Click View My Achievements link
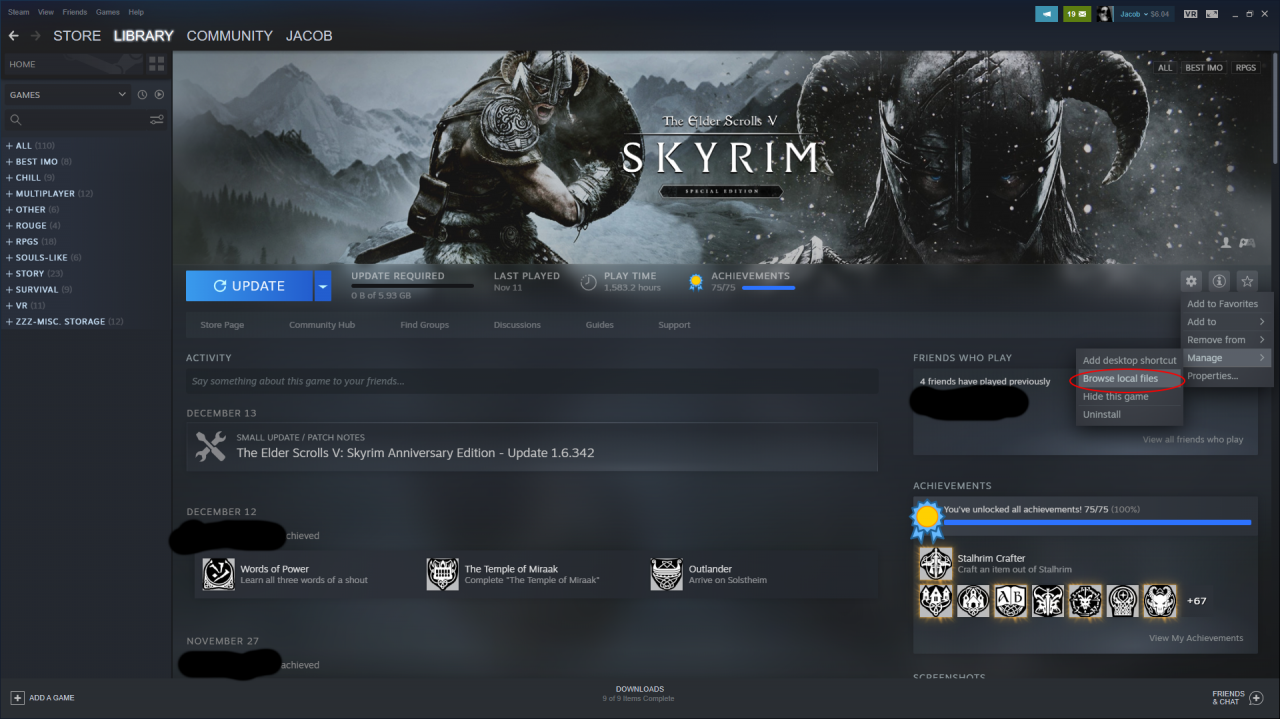The image size is (1280, 719). 1196,638
